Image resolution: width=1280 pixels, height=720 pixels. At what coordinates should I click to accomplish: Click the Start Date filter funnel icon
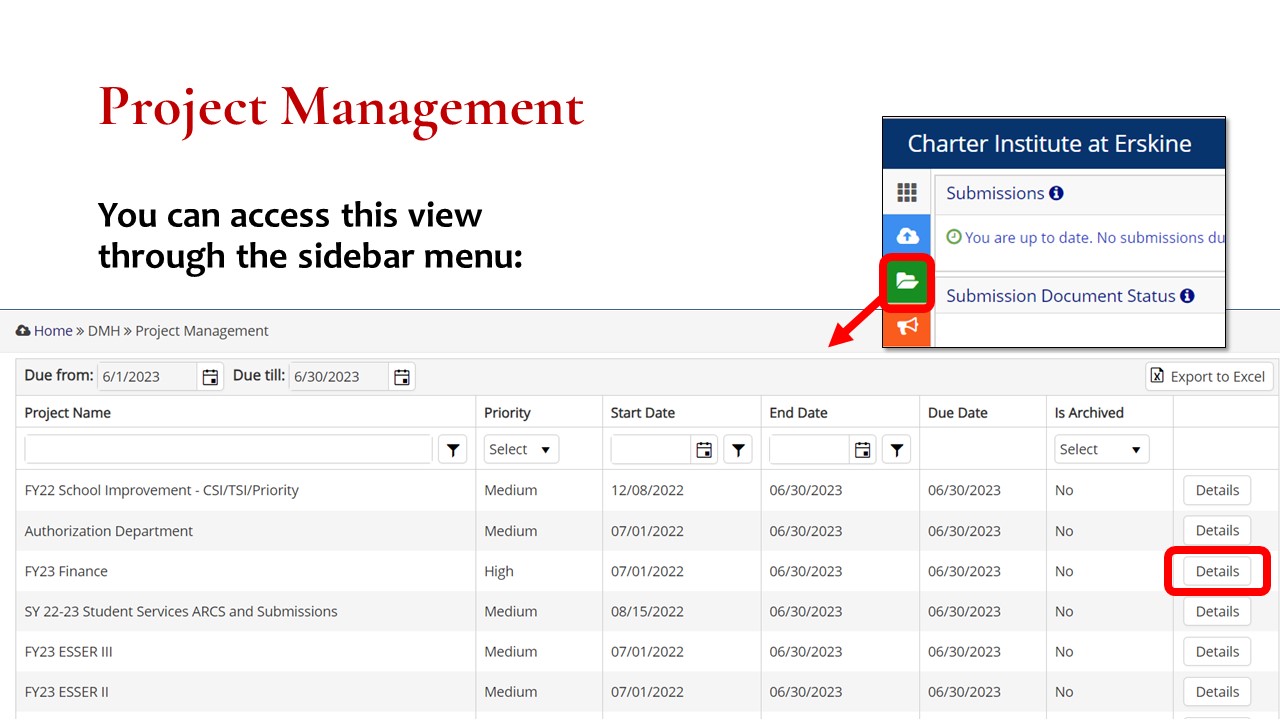point(738,450)
